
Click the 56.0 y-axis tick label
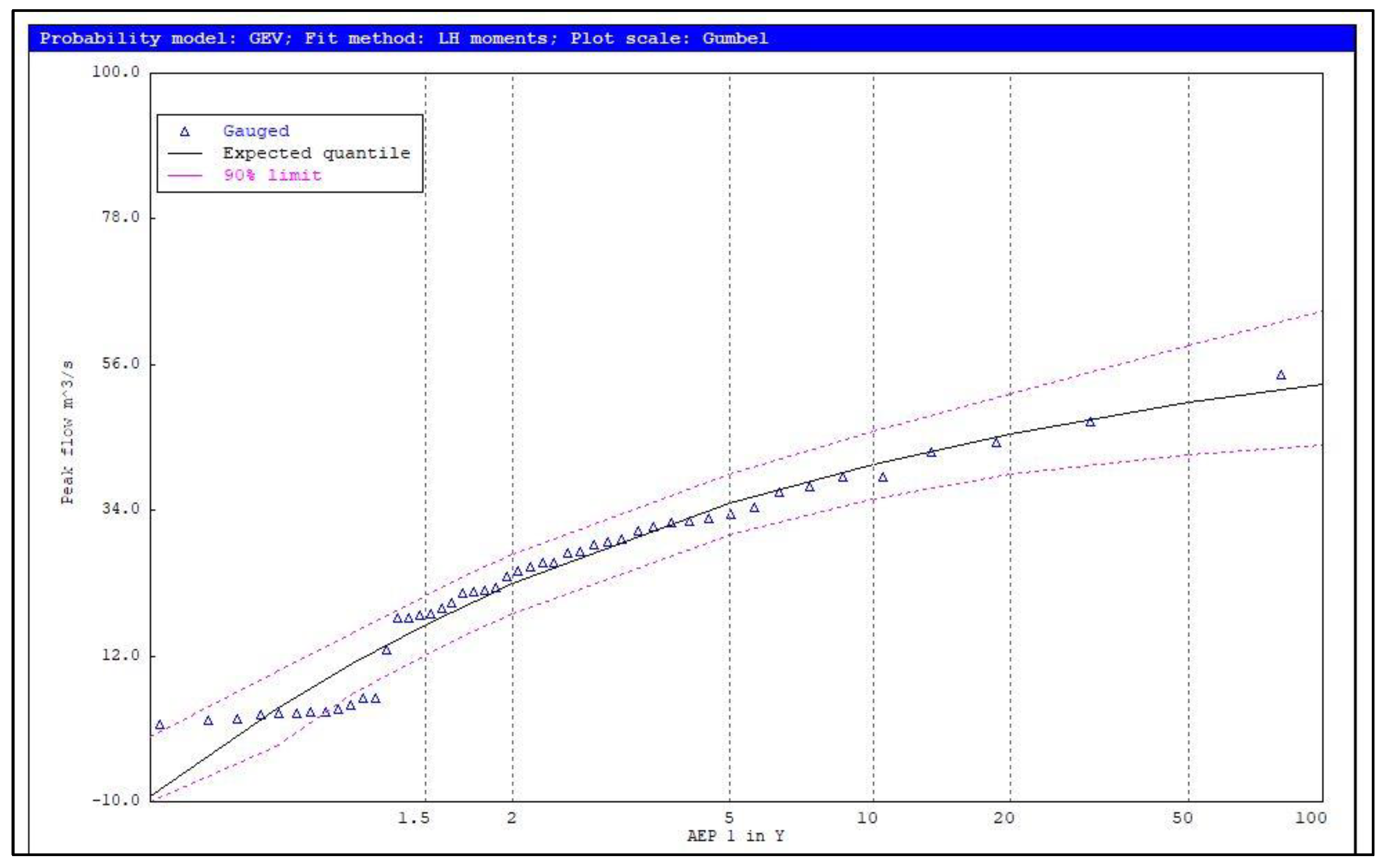point(121,363)
